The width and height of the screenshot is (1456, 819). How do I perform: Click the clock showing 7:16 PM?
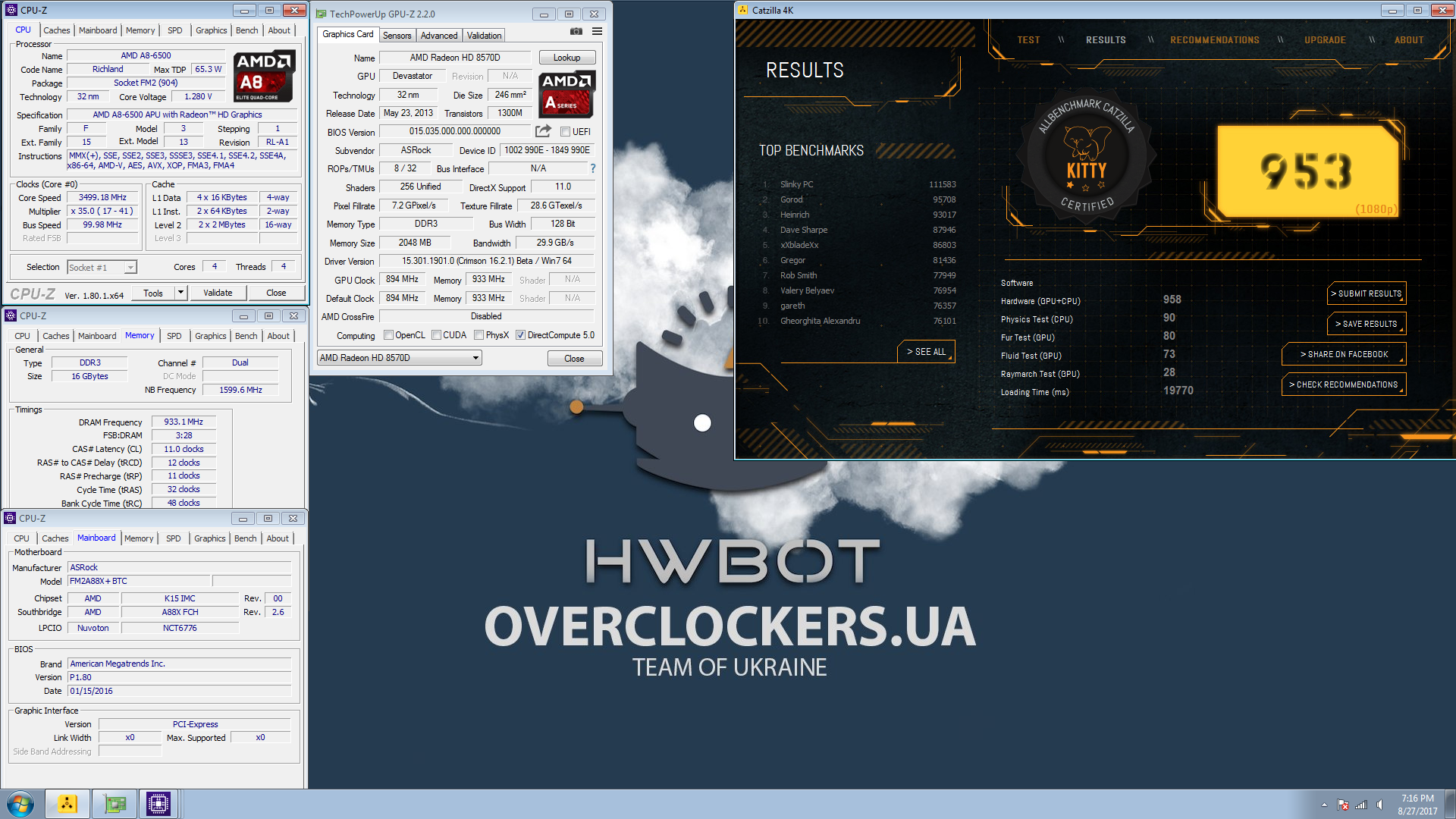1417,799
